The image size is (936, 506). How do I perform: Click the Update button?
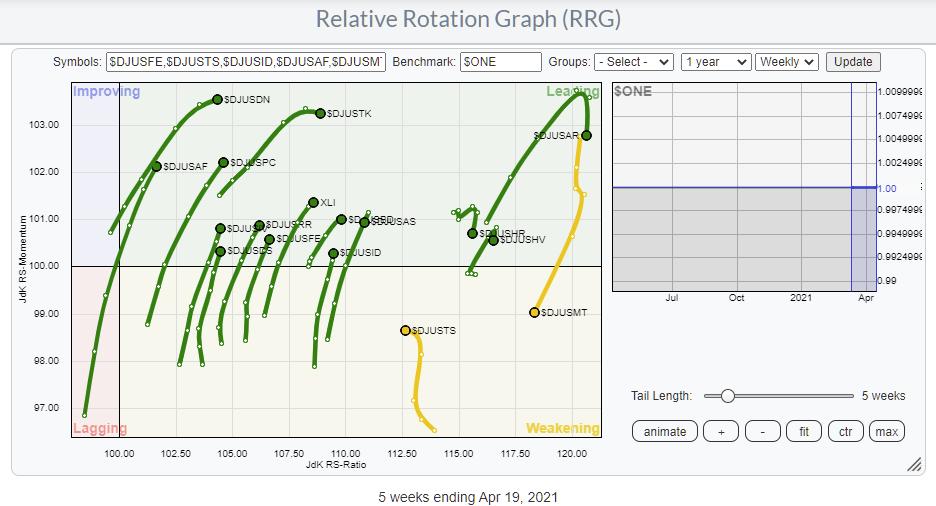point(853,61)
